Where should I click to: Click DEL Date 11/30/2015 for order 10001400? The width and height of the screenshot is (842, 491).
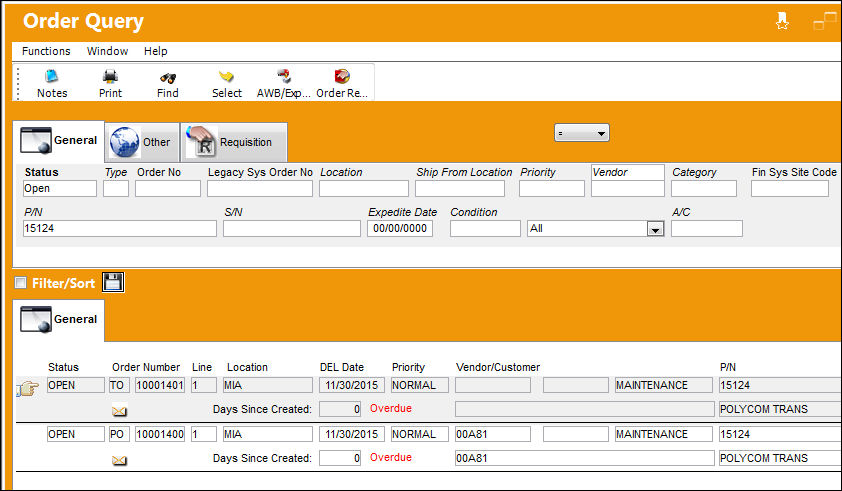tap(352, 434)
